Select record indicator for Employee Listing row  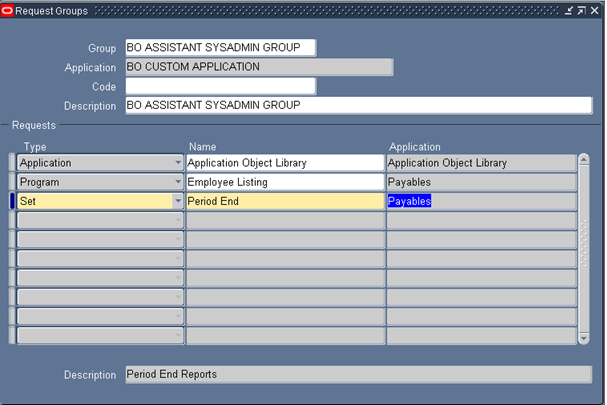12,182
